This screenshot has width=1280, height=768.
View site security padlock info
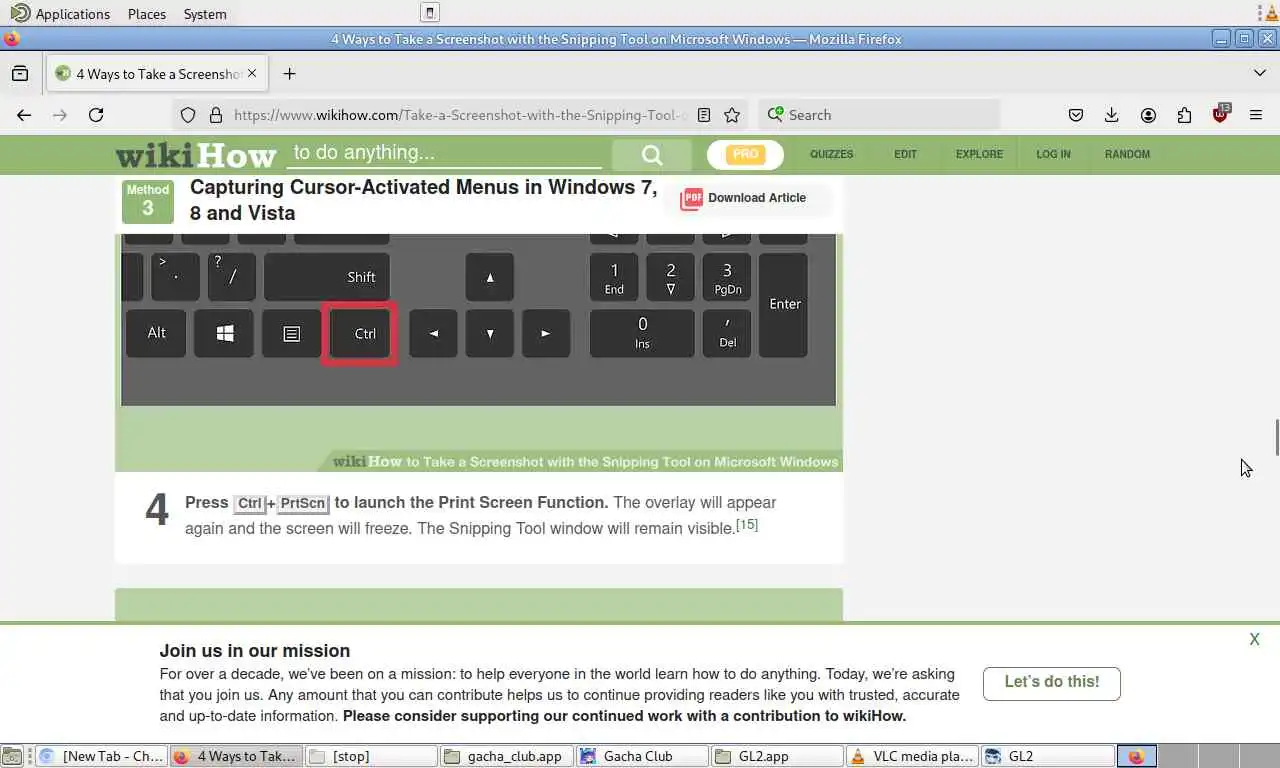215,115
